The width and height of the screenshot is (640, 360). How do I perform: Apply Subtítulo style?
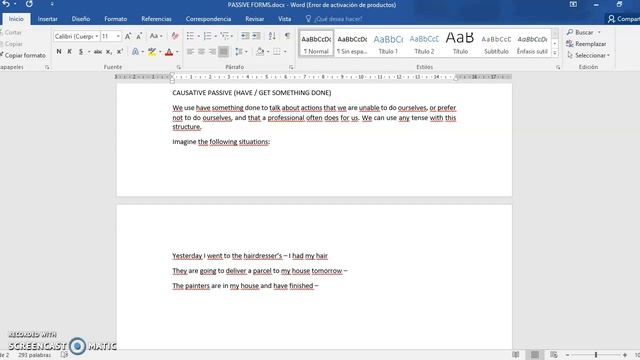click(496, 43)
